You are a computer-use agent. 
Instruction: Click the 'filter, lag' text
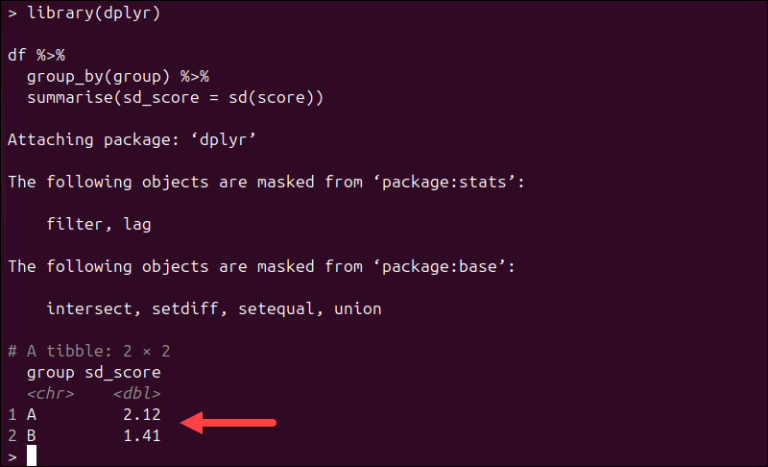(99, 224)
